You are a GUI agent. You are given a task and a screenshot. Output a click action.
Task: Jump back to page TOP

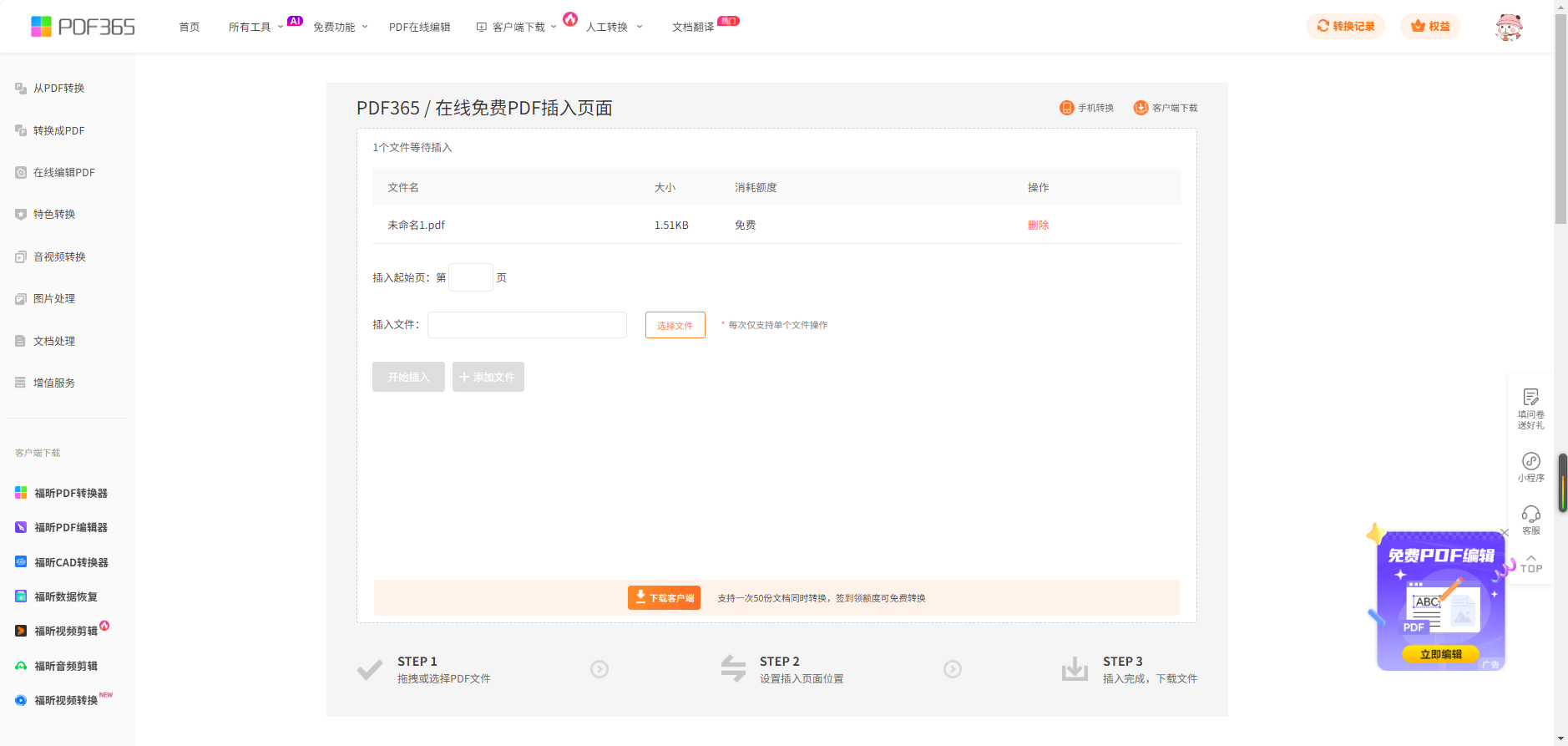click(x=1530, y=564)
